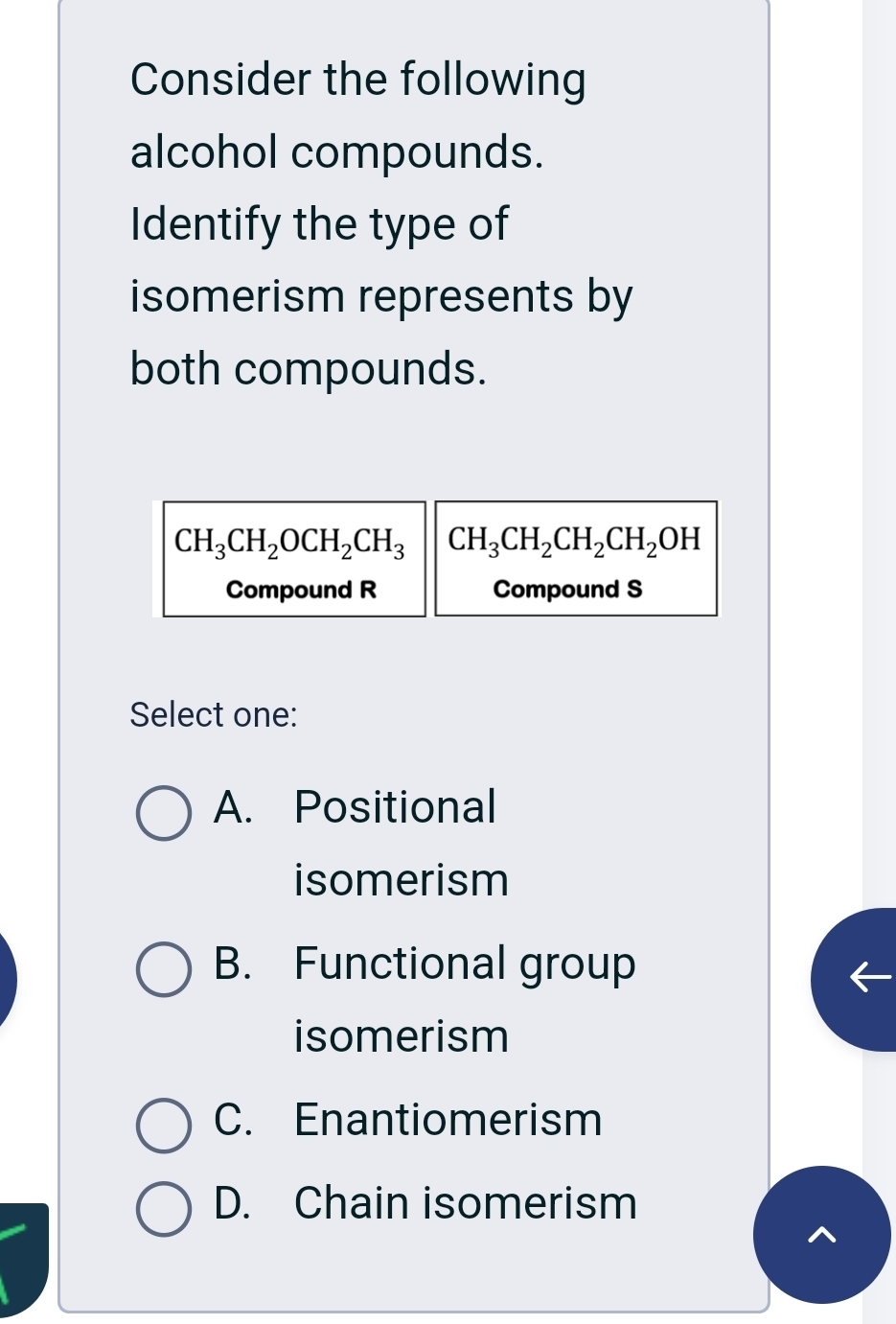Tap the Compound S structure box

[x=576, y=559]
